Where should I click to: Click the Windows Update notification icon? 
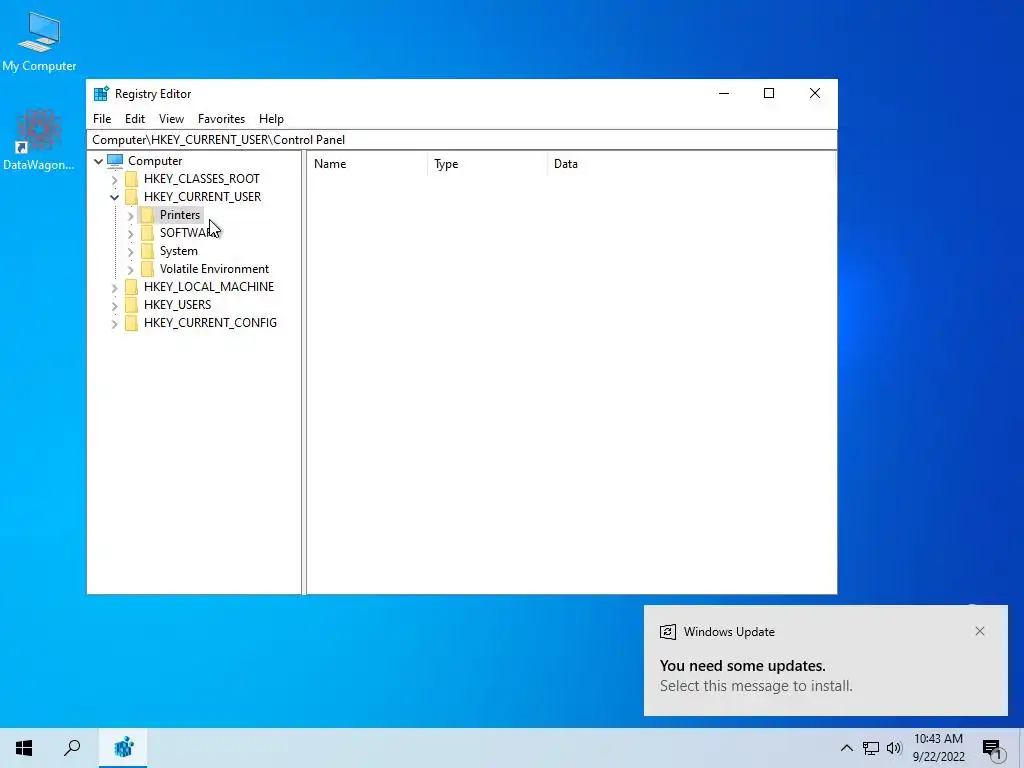(x=668, y=632)
